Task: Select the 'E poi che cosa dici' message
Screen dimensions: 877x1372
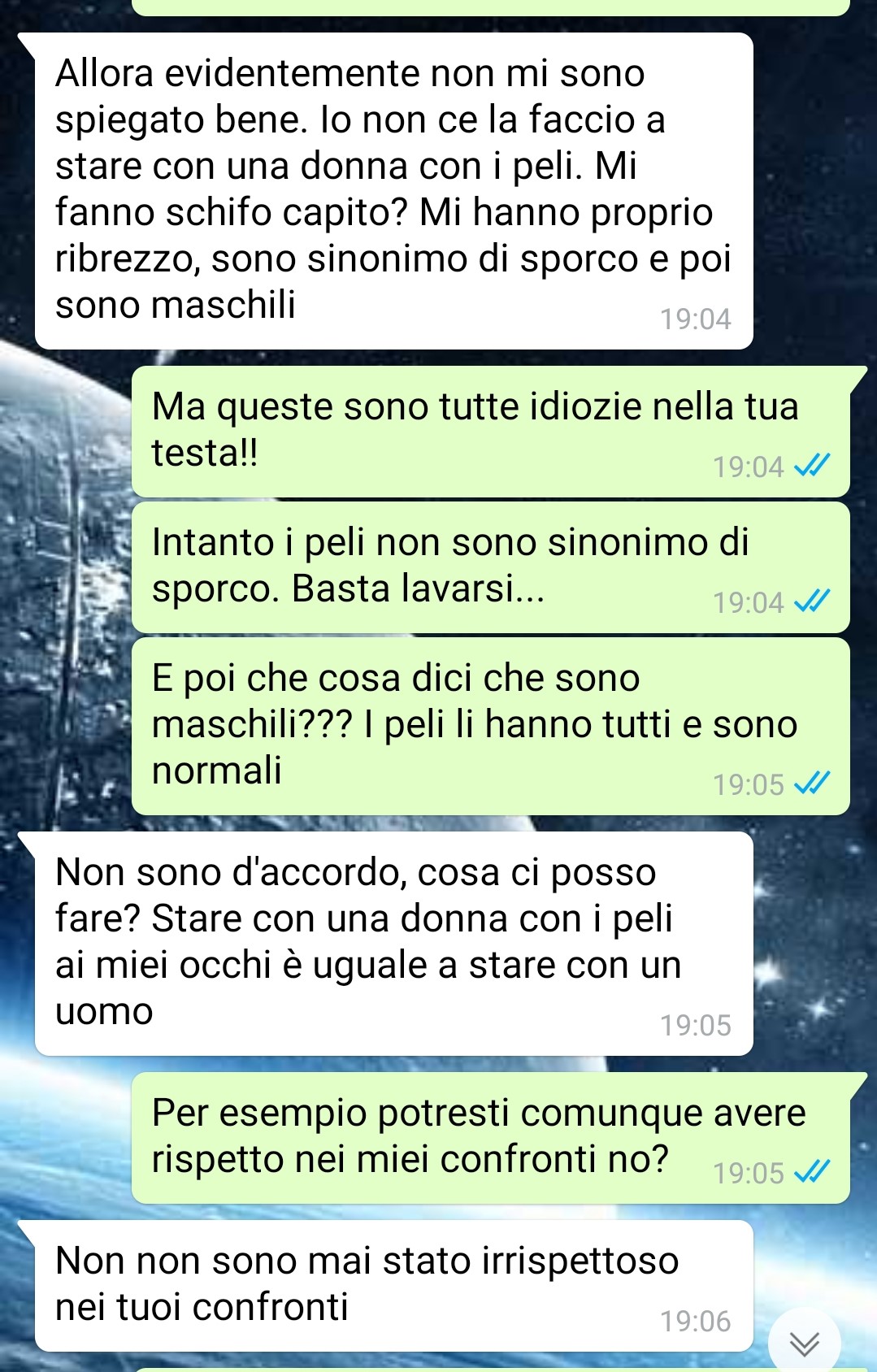Action: coord(491,726)
